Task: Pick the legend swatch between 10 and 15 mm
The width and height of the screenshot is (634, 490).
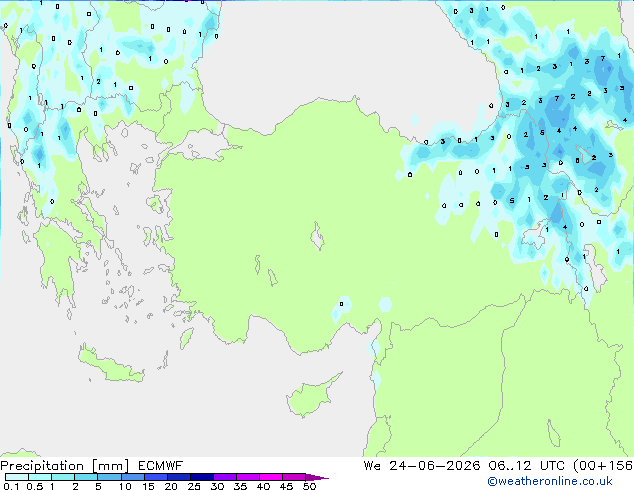Action: click(133, 477)
